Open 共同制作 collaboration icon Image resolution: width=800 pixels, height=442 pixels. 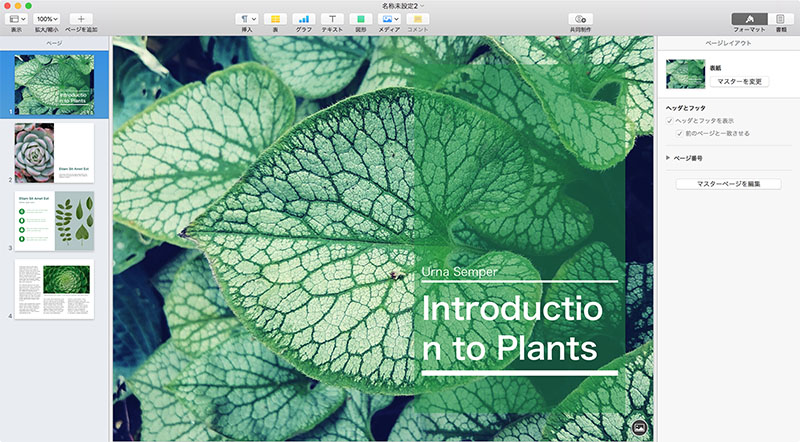point(581,19)
